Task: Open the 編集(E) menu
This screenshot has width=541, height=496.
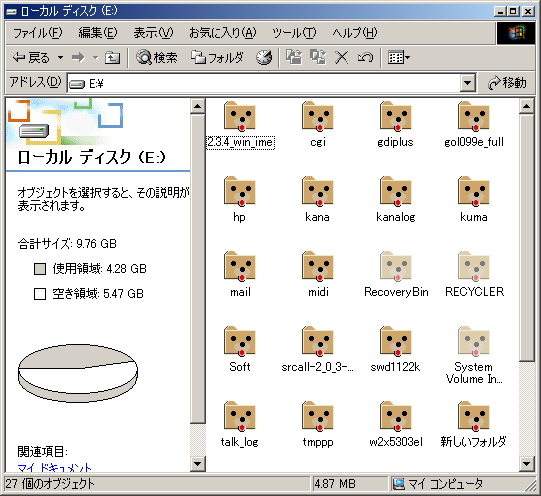Action: point(98,33)
